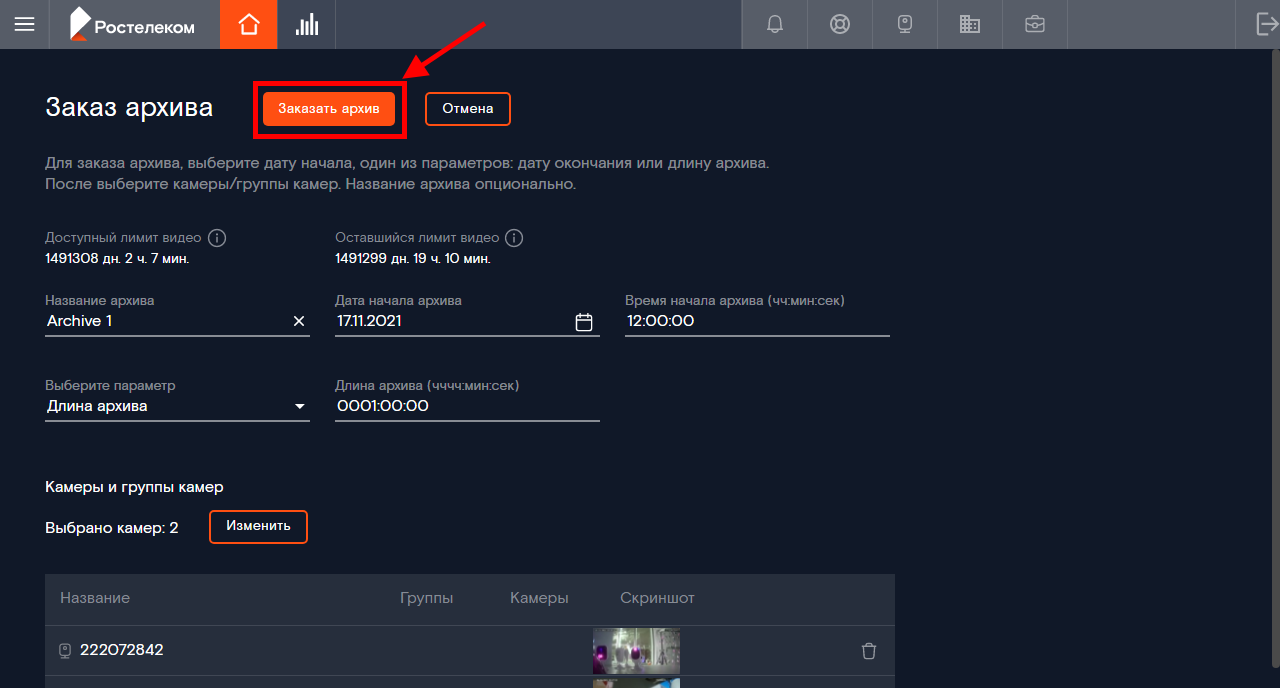Click the 1491299 дн. 19 ч. 10 мин. value

pyautogui.click(x=413, y=259)
